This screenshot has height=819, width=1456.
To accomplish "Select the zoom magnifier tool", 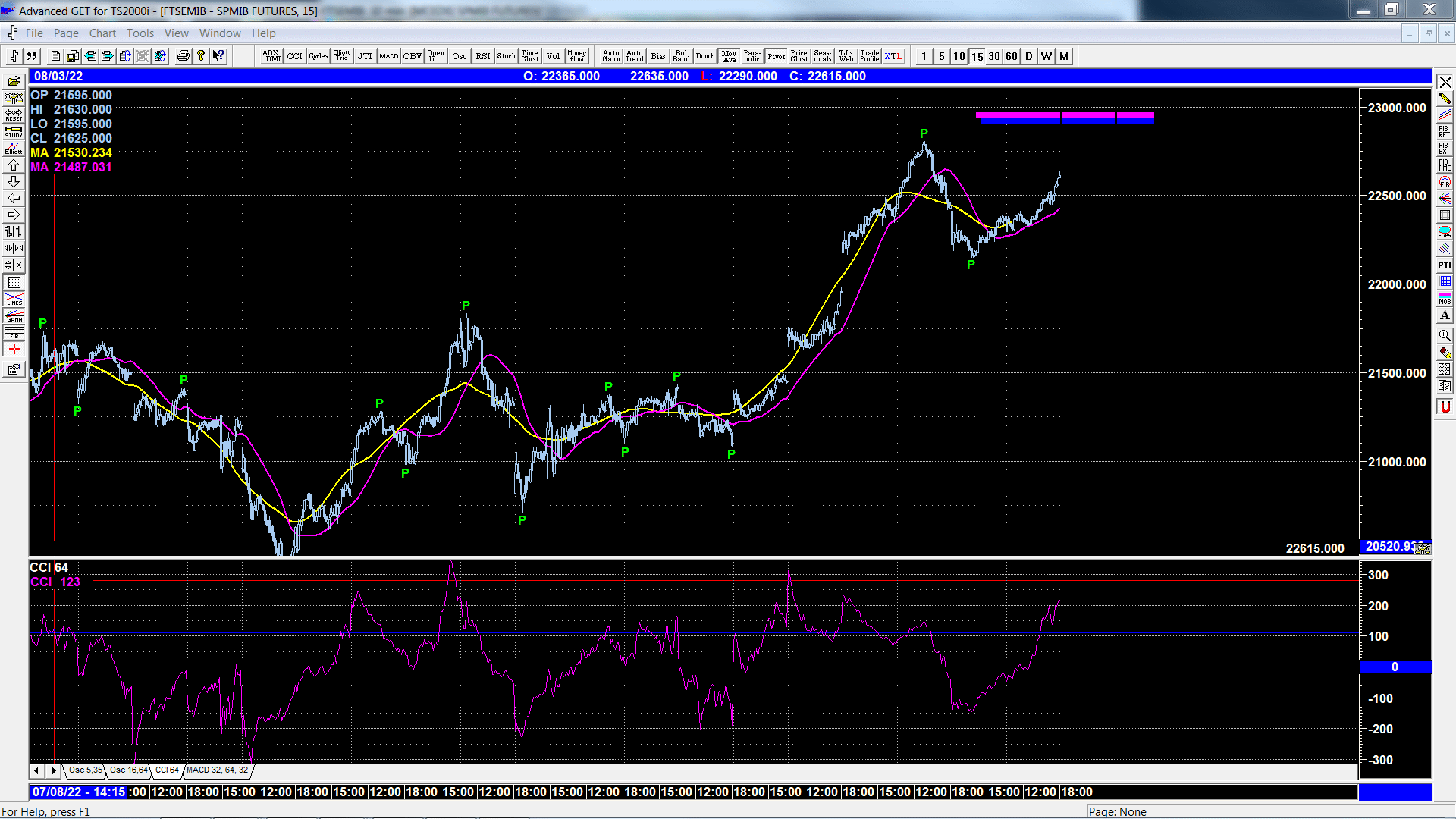I will (1445, 335).
